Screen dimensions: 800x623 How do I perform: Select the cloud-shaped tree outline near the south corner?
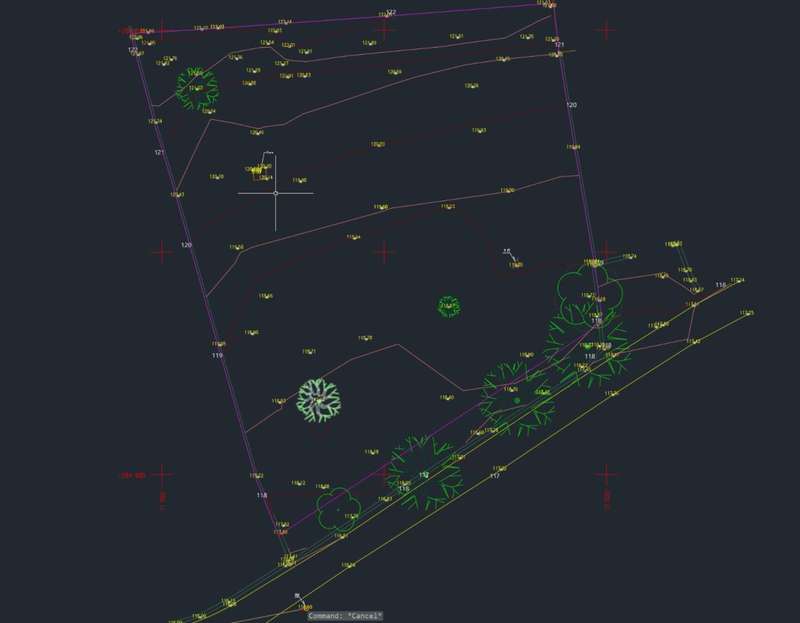(338, 507)
